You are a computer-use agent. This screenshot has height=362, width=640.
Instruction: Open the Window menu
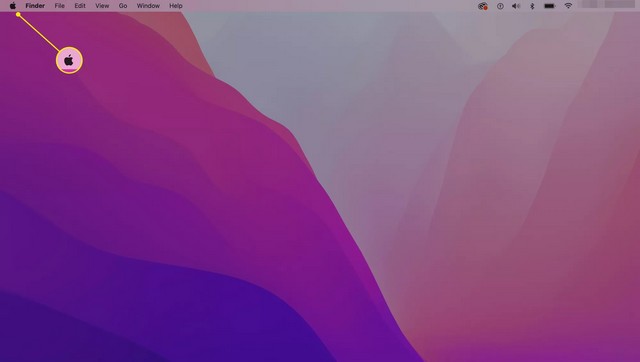tap(148, 6)
